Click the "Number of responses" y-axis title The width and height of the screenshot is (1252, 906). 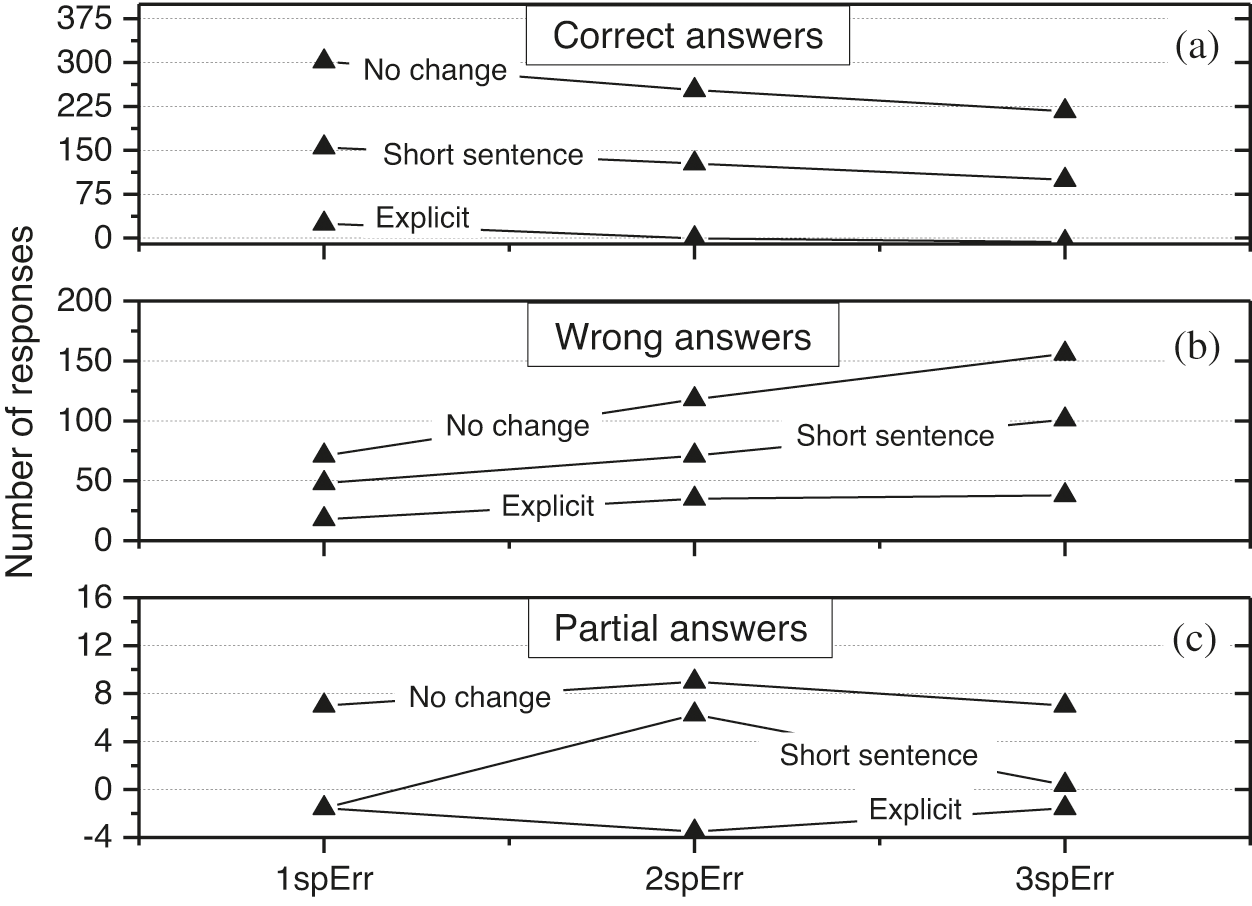coord(22,400)
